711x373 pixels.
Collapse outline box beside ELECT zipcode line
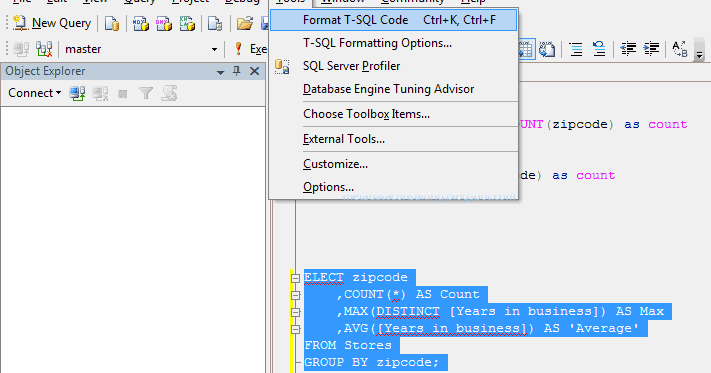(295, 278)
